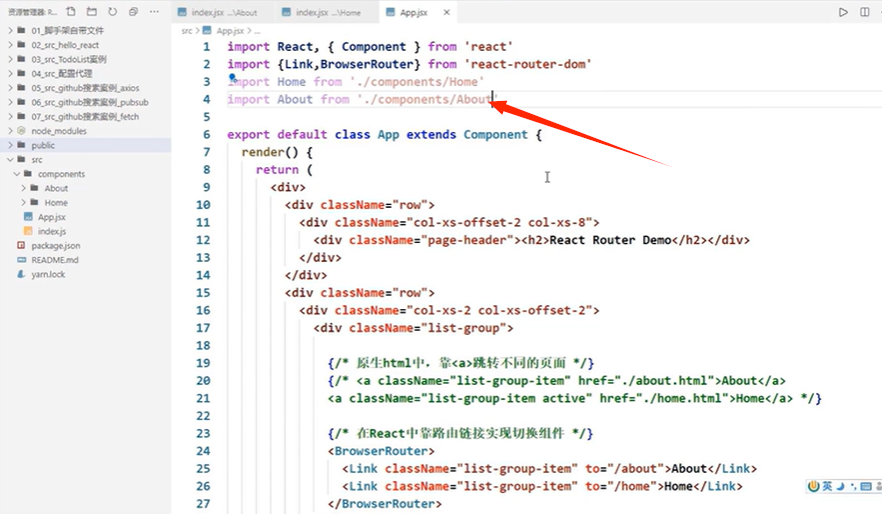Click the src breadcrumb segment
This screenshot has height=514, width=882.
186,30
